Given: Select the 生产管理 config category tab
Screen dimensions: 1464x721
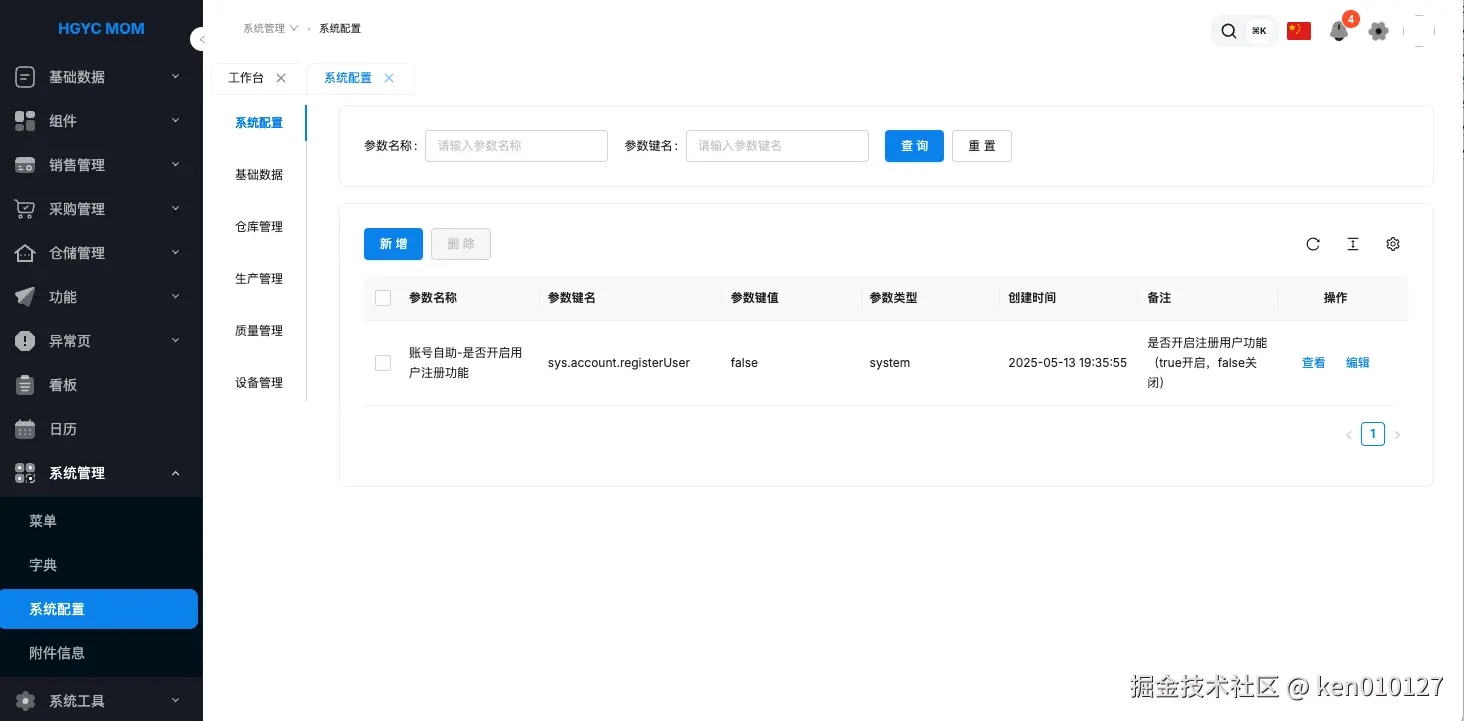Looking at the screenshot, I should click(x=259, y=279).
